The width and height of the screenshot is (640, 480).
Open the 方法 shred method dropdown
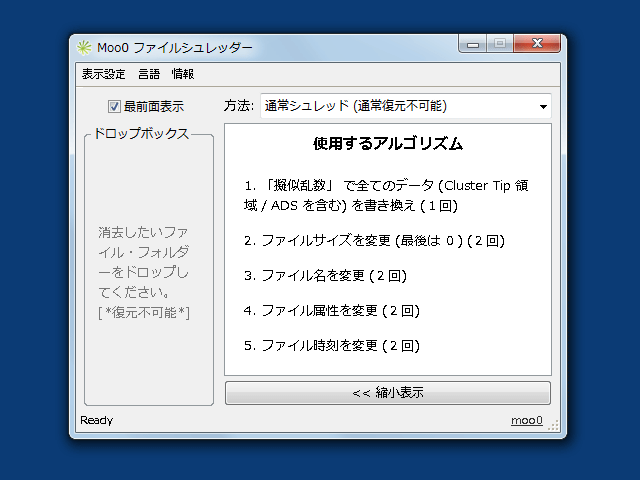click(x=406, y=106)
